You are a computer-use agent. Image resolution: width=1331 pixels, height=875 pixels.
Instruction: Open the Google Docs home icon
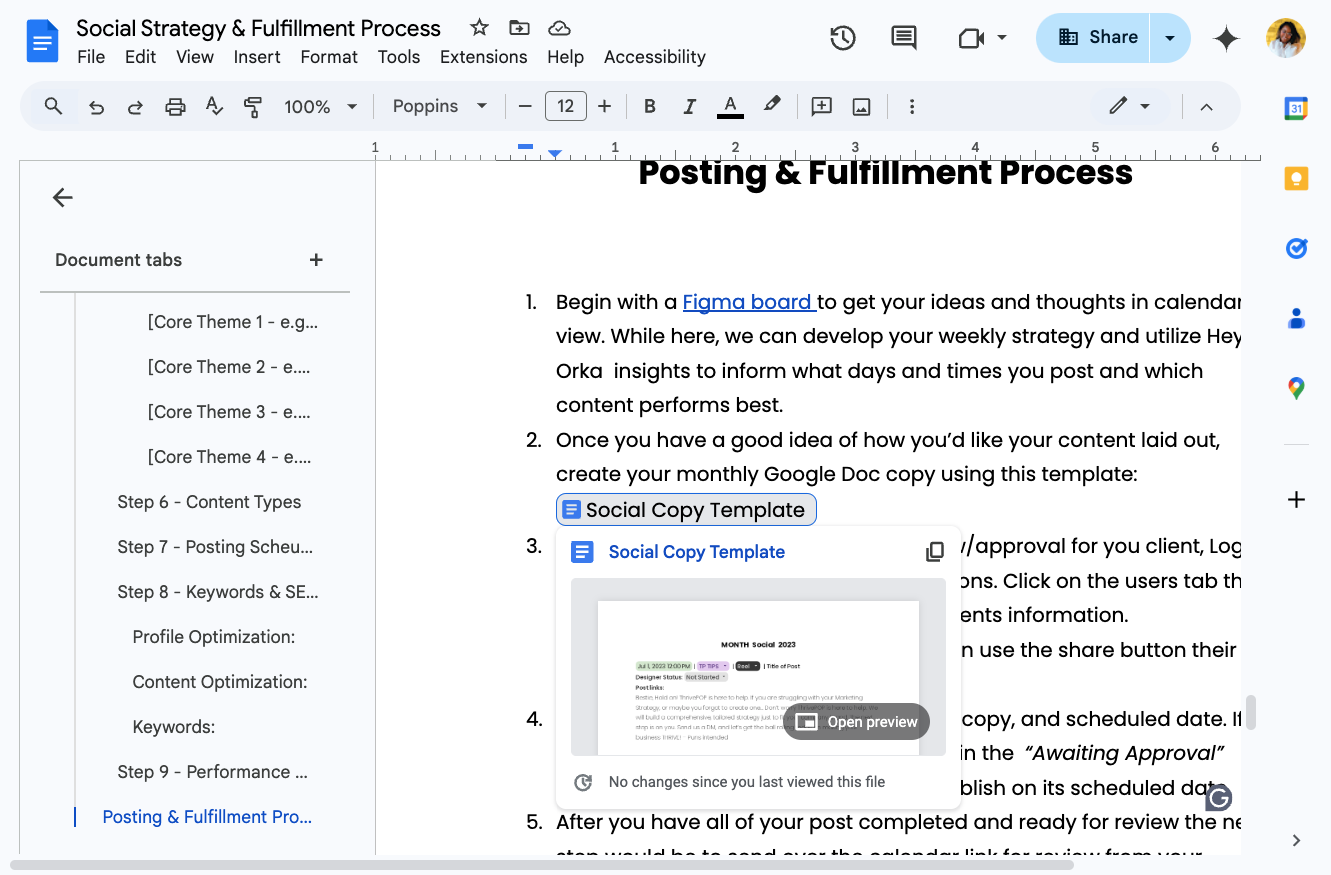point(43,41)
